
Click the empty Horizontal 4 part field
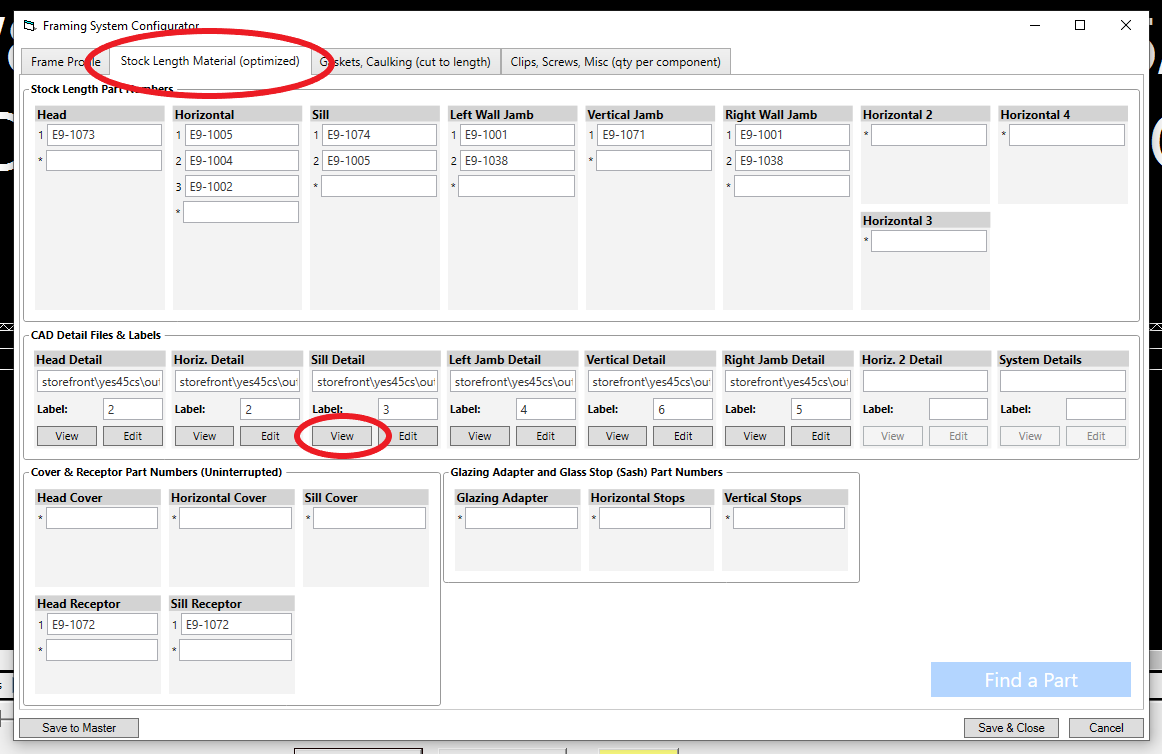coord(1066,135)
